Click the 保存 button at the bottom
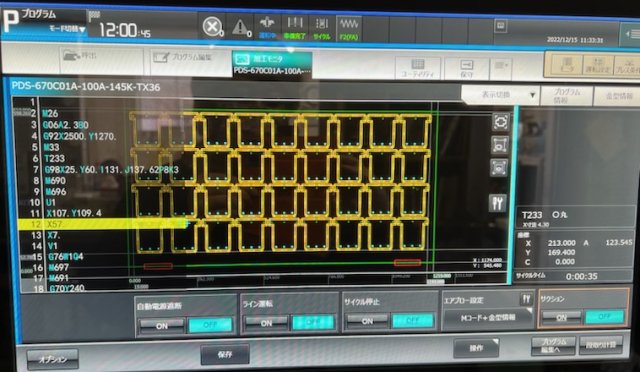This screenshot has width=640, height=372. click(x=225, y=354)
